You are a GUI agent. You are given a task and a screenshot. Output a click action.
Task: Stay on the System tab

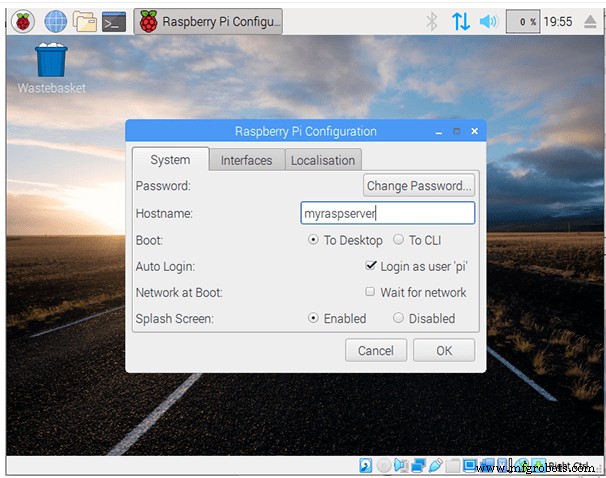point(170,160)
